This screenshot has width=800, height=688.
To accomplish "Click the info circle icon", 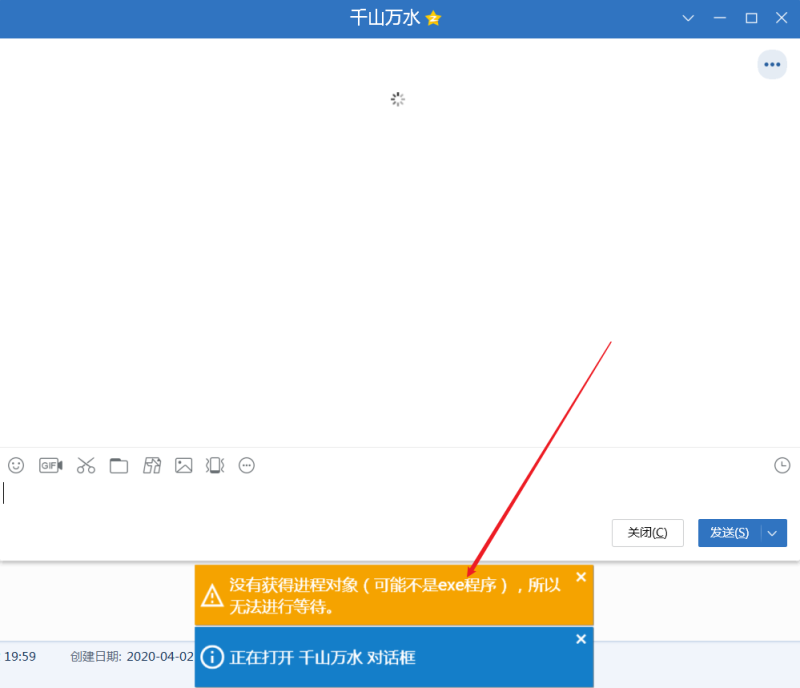I will pyautogui.click(x=212, y=657).
